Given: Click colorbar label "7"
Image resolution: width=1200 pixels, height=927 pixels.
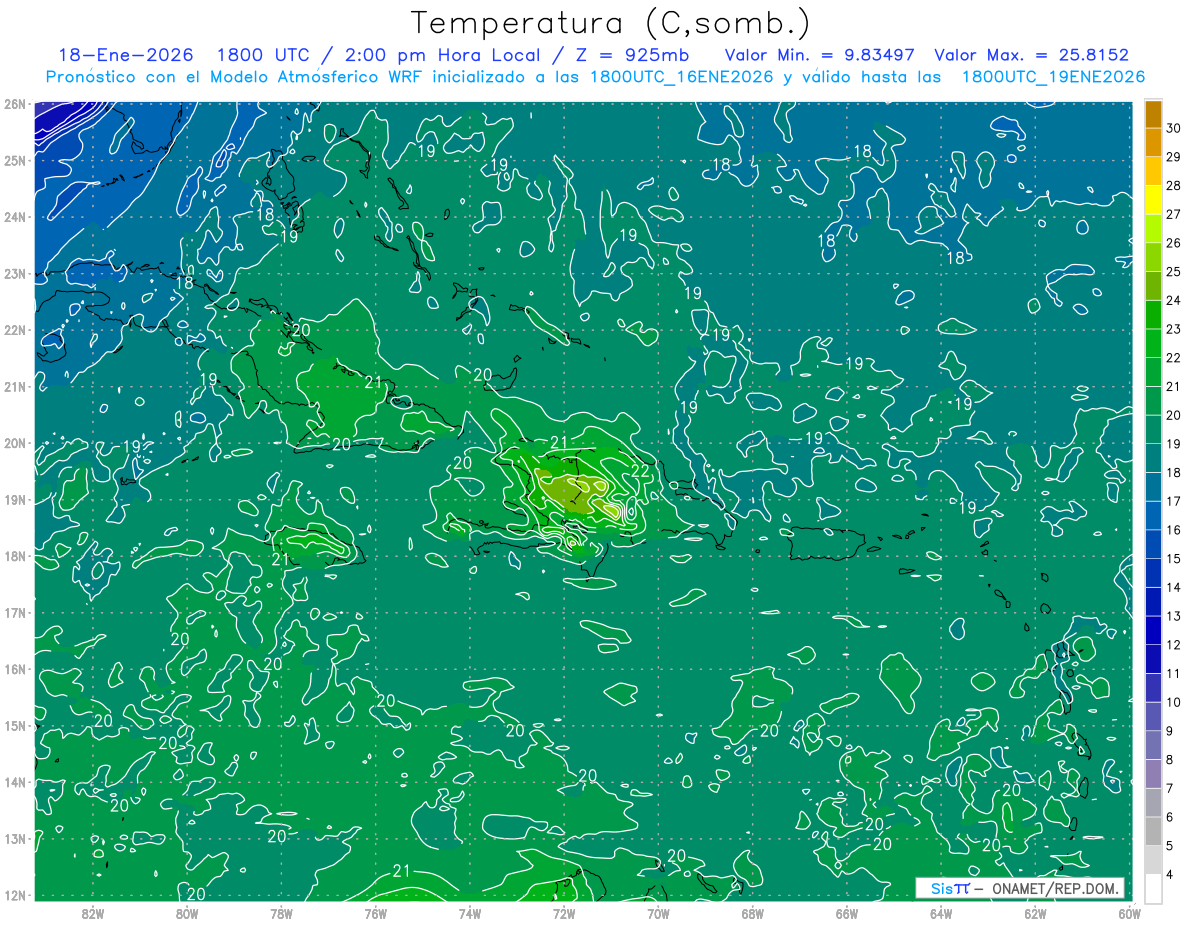Looking at the screenshot, I should (x=1171, y=789).
